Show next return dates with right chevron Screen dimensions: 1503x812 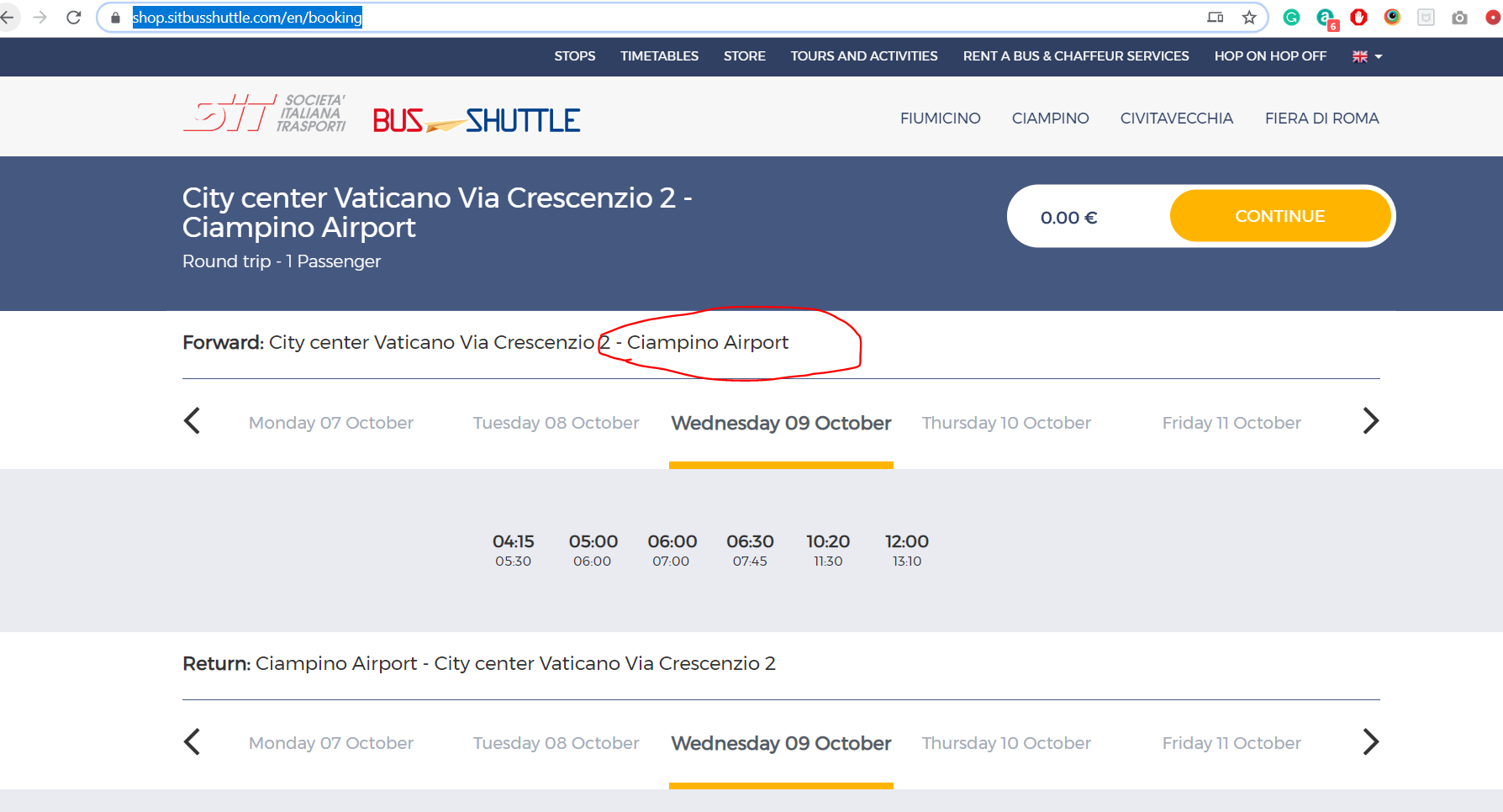tap(1370, 742)
